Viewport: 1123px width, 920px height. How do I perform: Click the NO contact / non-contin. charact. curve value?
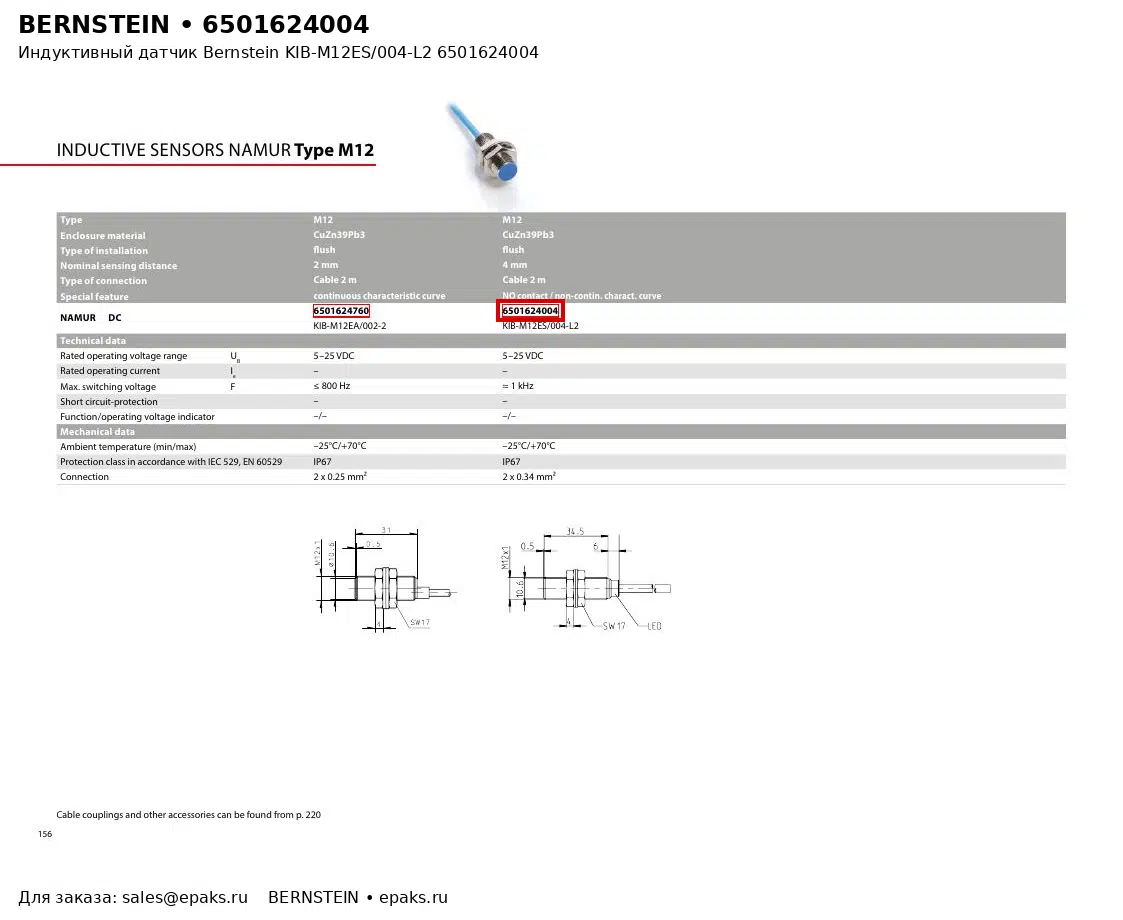(582, 296)
